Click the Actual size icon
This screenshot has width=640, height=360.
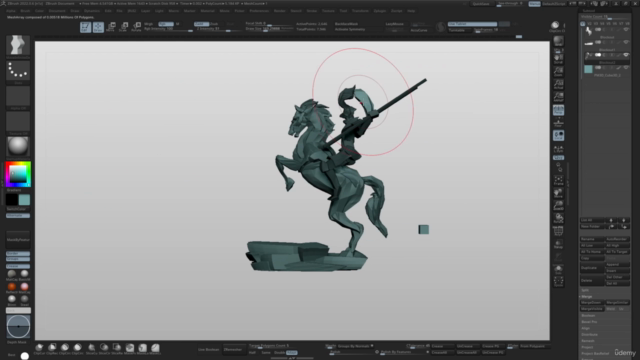[558, 84]
